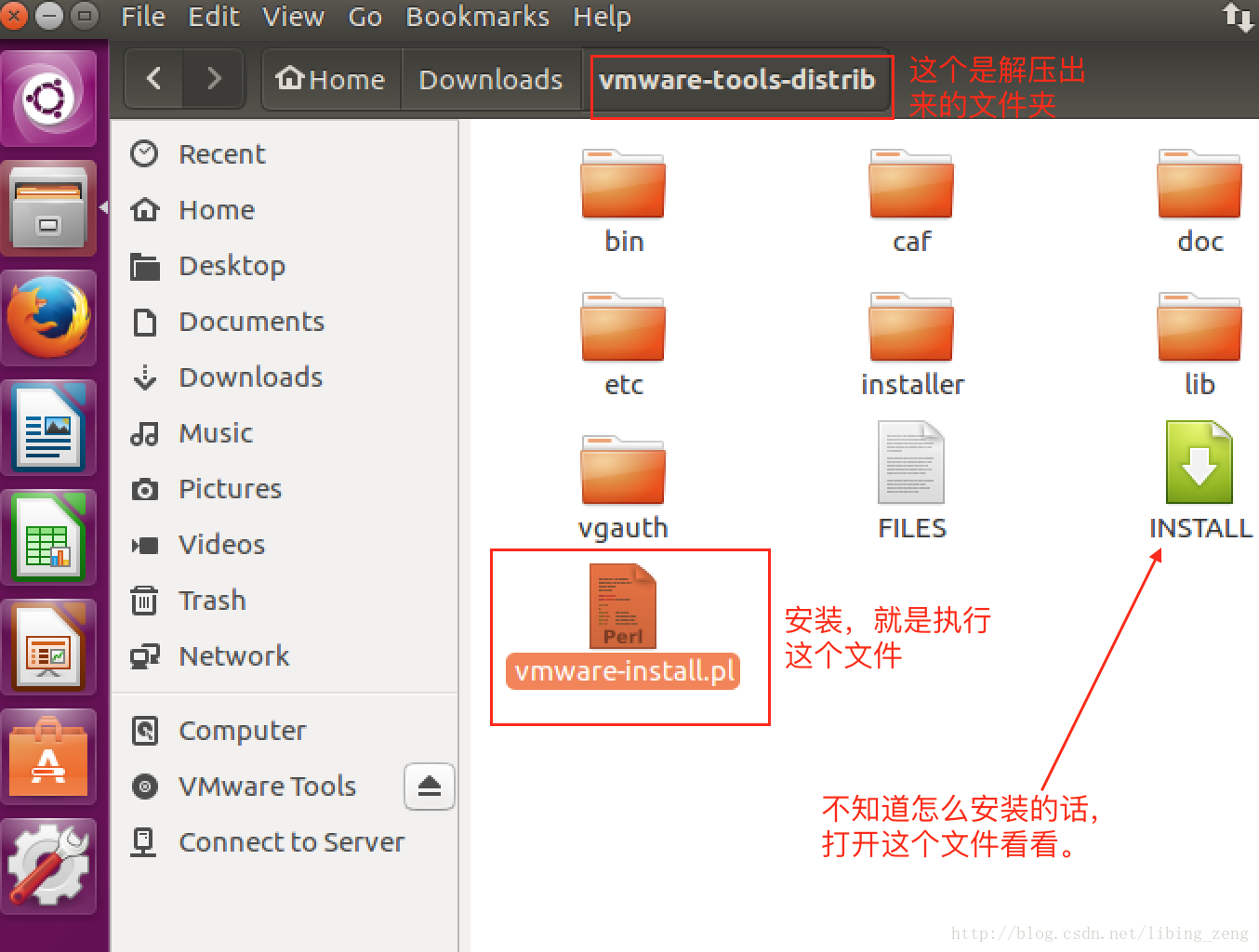Open Videos in the sidebar

(x=285, y=544)
